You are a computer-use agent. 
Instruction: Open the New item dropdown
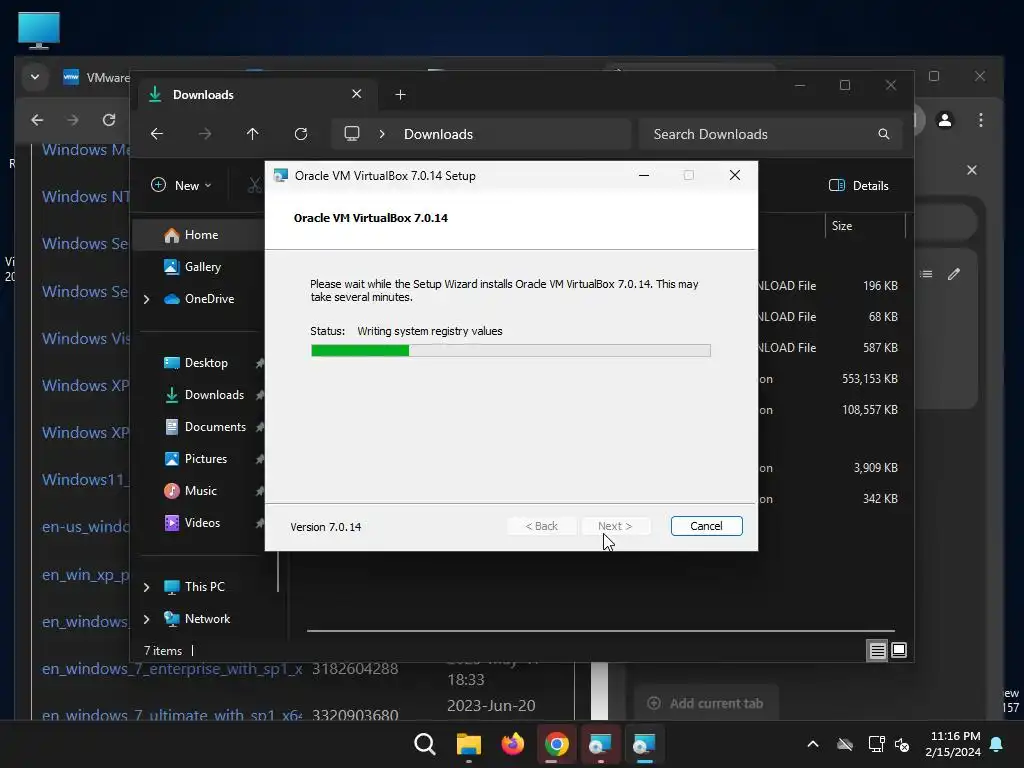(x=181, y=185)
